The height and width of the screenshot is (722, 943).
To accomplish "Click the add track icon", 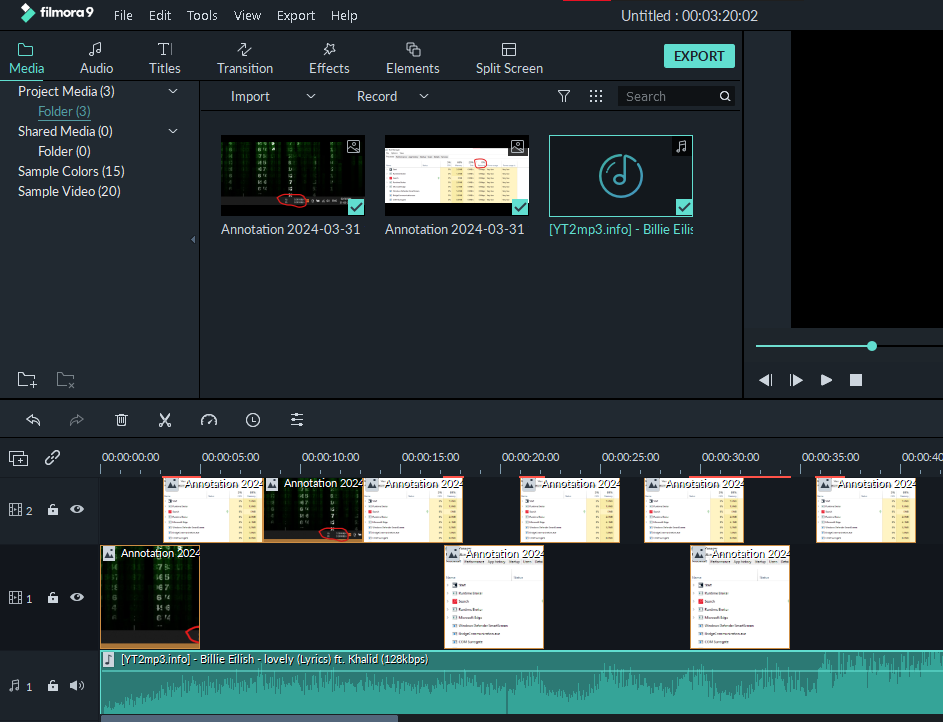I will [x=19, y=458].
